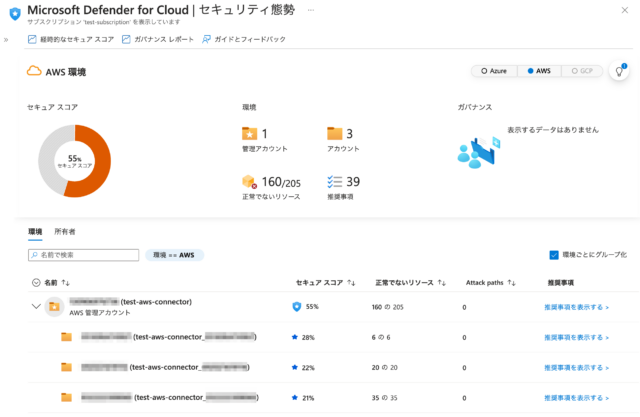This screenshot has width=640, height=417.
Task: Open the more options ellipsis beside title
Action: coord(311,10)
